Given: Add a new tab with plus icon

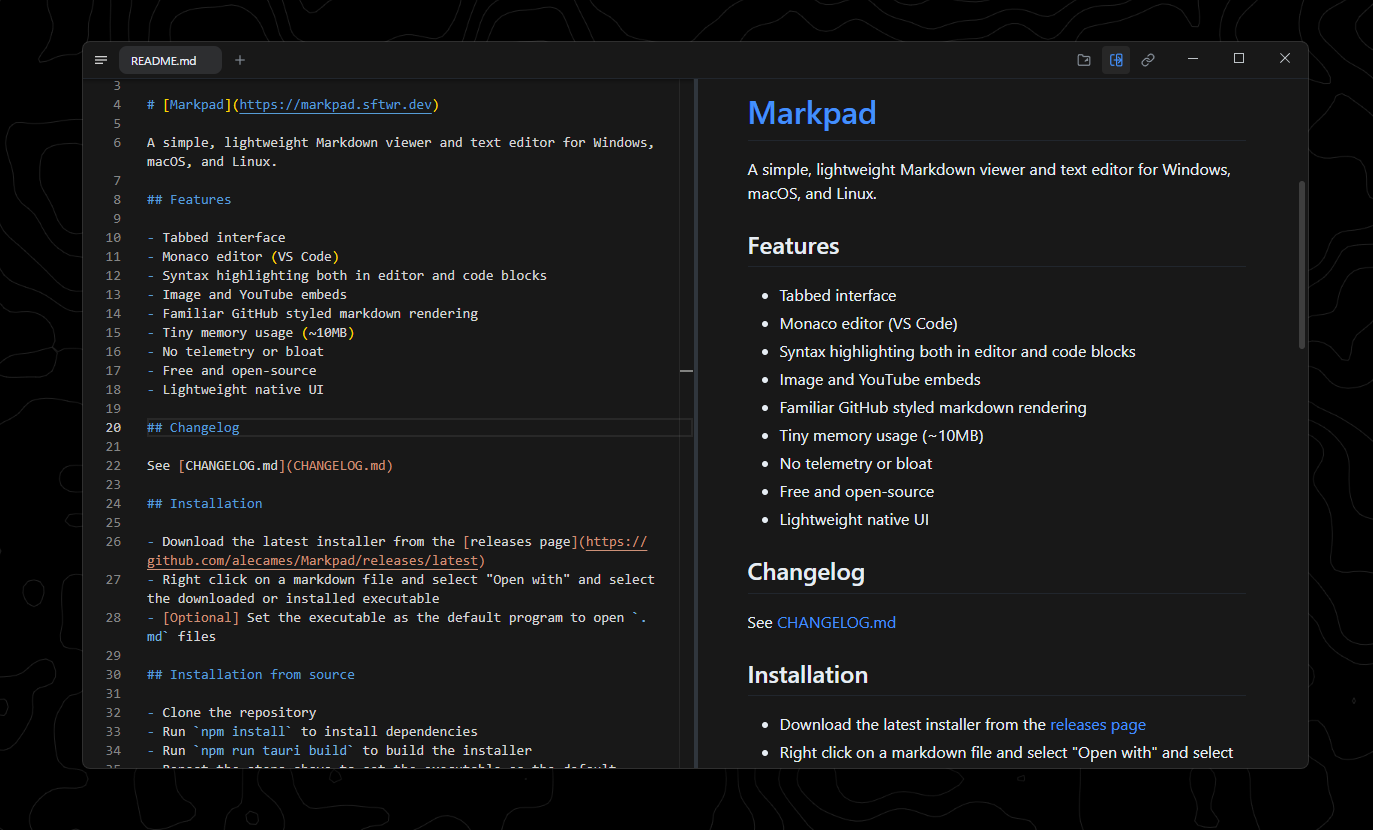Looking at the screenshot, I should (x=240, y=60).
